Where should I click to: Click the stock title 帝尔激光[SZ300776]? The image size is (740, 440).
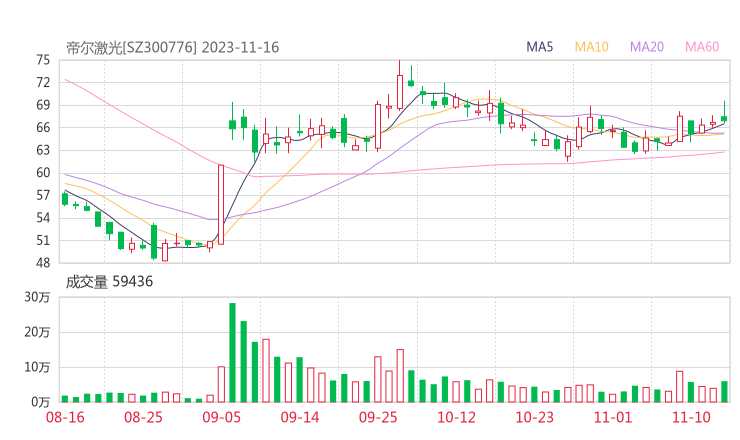[x=132, y=47]
